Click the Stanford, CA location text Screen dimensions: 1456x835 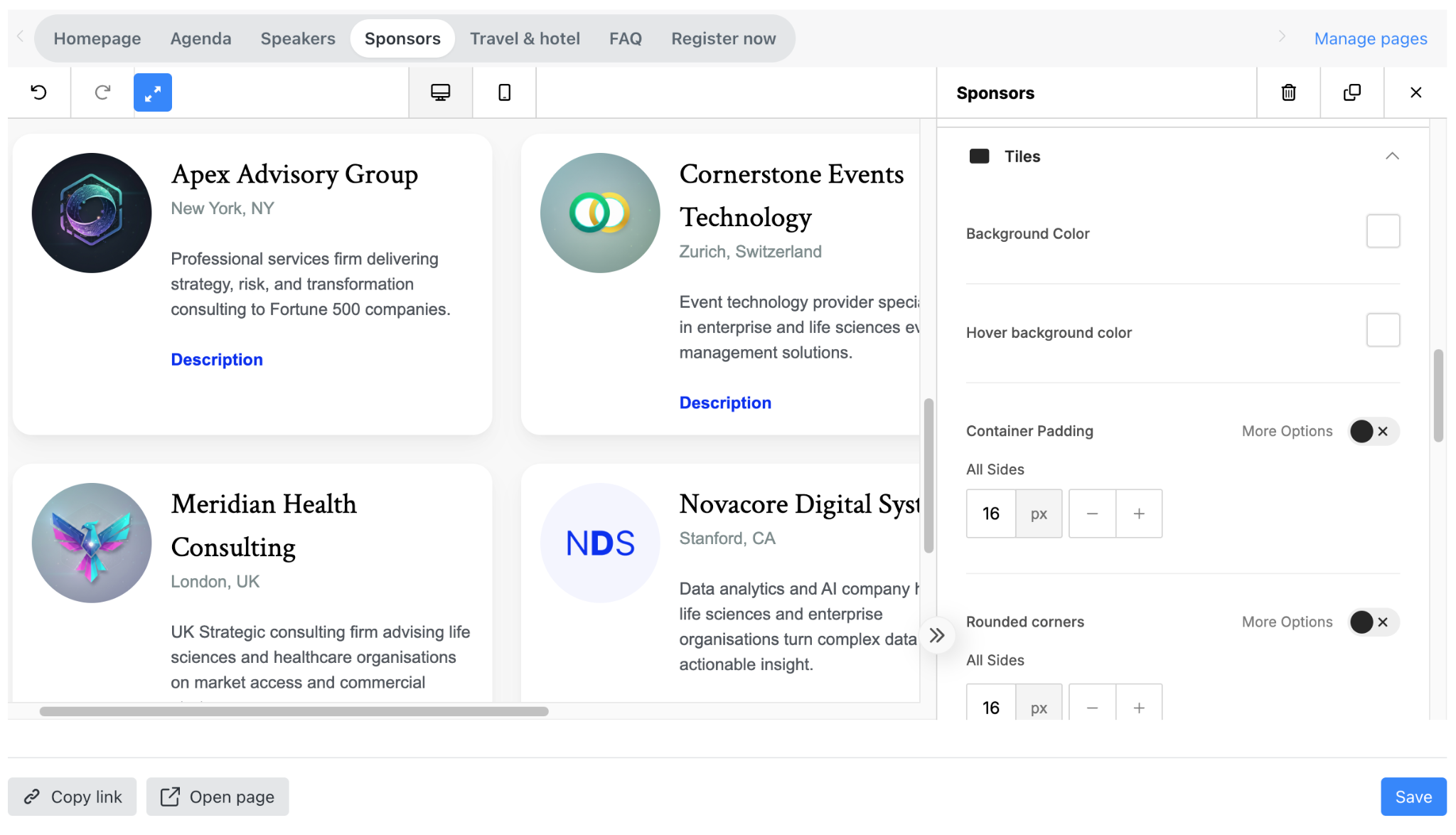pyautogui.click(x=727, y=538)
